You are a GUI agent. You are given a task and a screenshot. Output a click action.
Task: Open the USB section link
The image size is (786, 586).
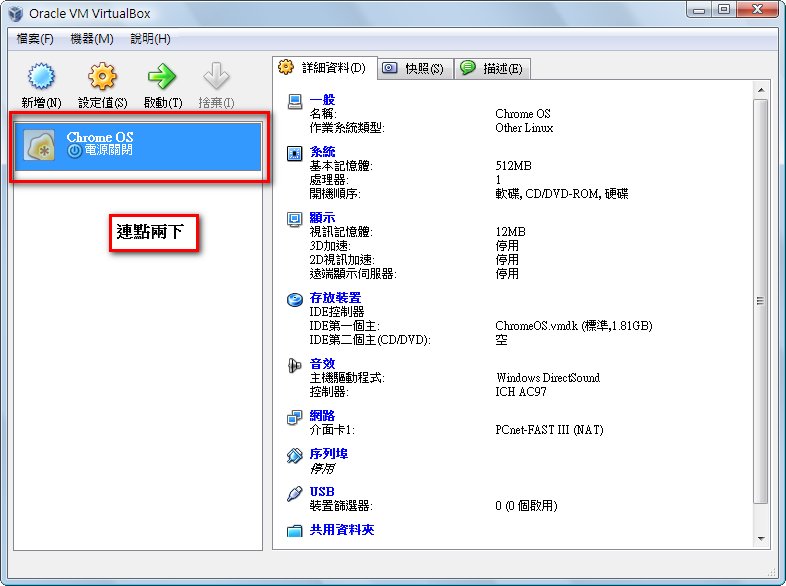[x=322, y=492]
